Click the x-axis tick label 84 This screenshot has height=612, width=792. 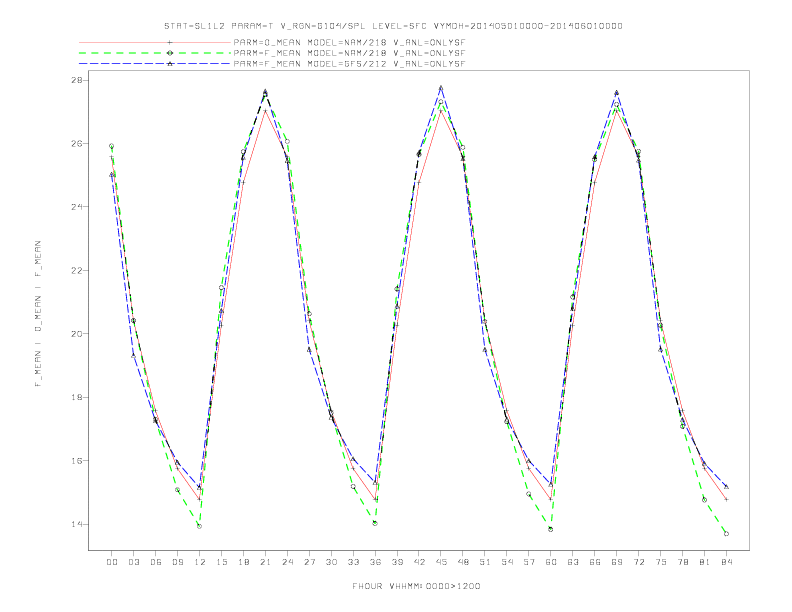(x=726, y=562)
